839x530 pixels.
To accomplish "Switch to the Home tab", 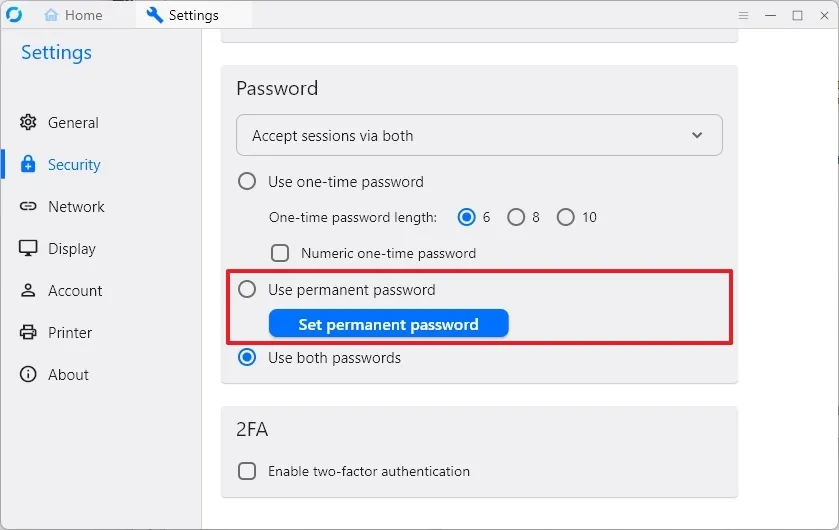I will 74,15.
